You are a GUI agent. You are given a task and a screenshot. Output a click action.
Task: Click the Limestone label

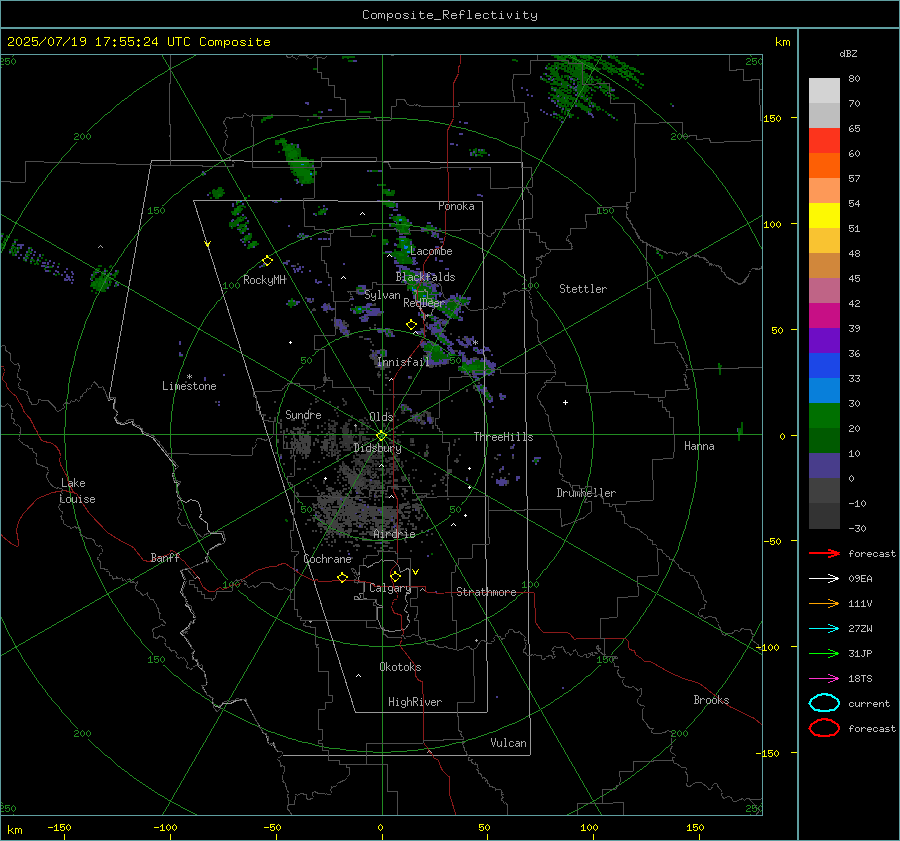point(189,386)
